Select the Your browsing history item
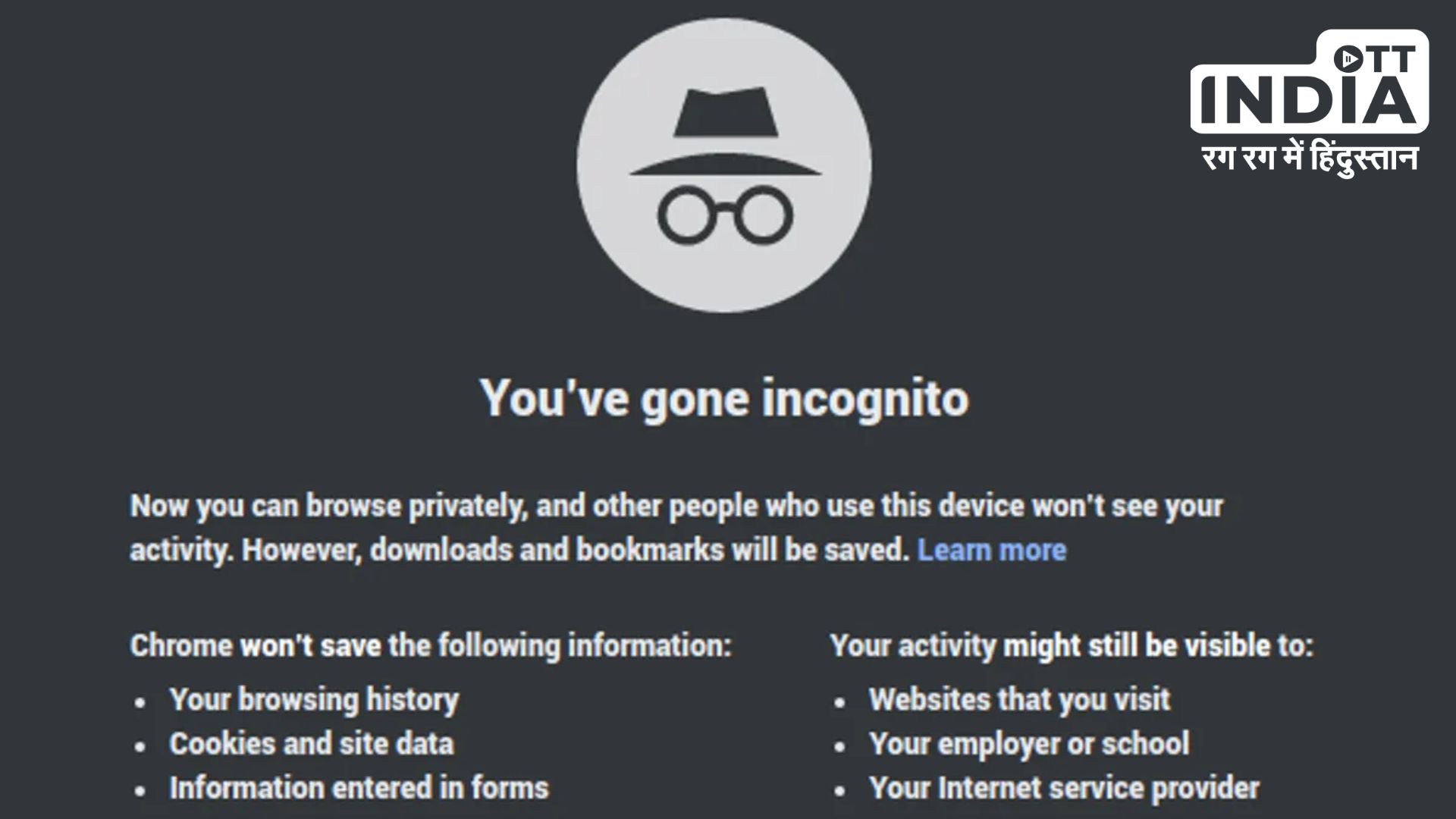This screenshot has height=819, width=1456. pyautogui.click(x=314, y=700)
